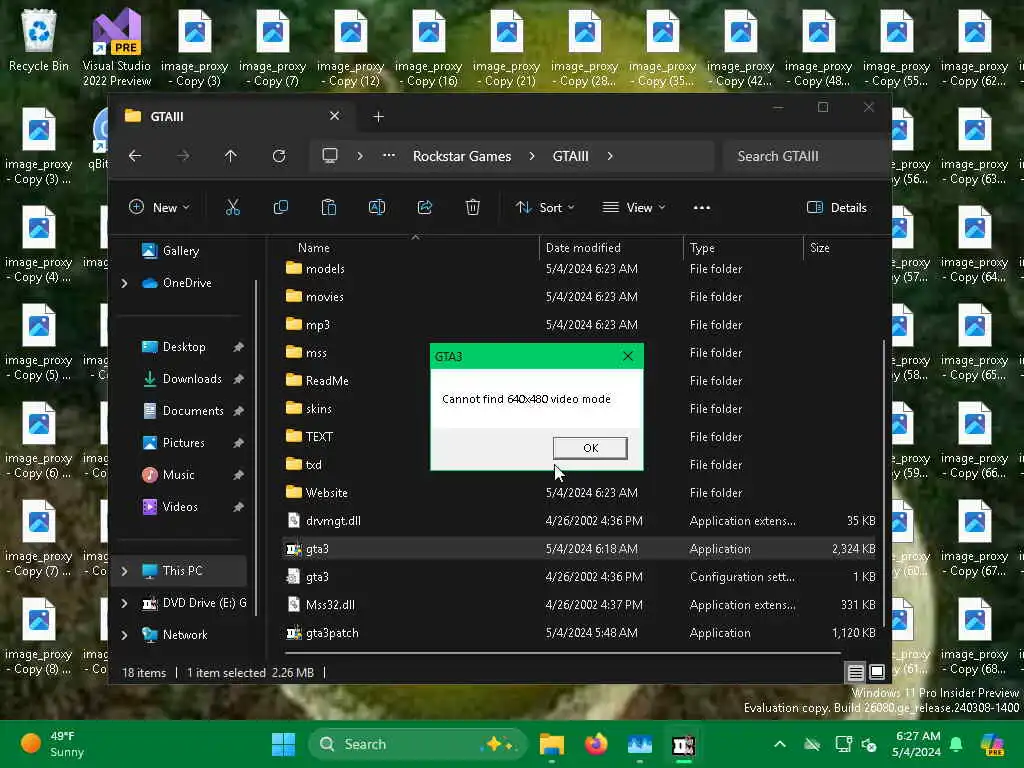Go up one folder level
The width and height of the screenshot is (1024, 768).
point(231,156)
